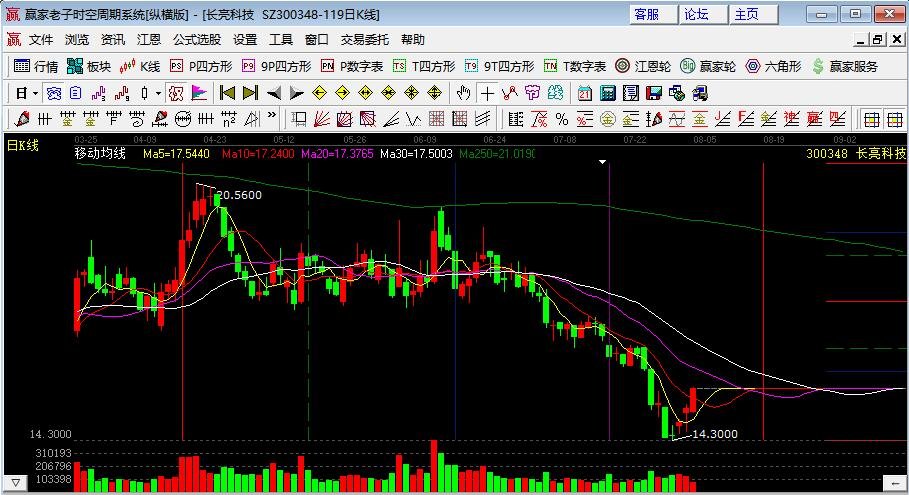The width and height of the screenshot is (909, 495).
Task: Expand the drawing toolbar overflow chevron
Action: pyautogui.click(x=272, y=115)
